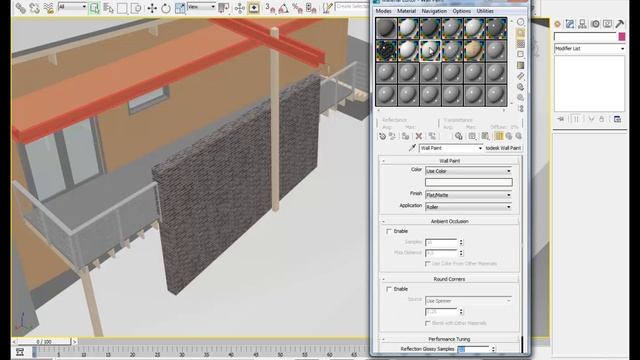Open Utilities menu in Material Editor
The width and height of the screenshot is (640, 360).
tap(485, 11)
